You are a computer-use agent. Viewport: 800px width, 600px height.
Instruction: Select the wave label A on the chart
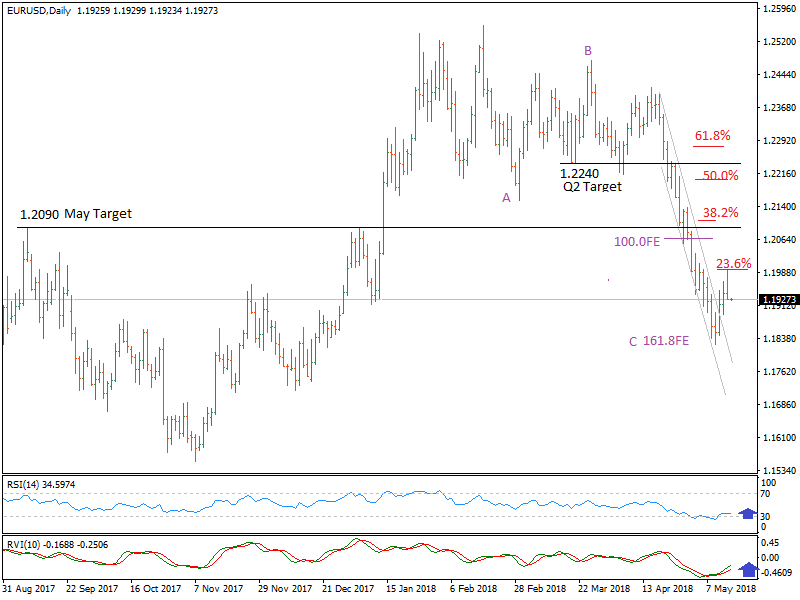pyautogui.click(x=507, y=198)
